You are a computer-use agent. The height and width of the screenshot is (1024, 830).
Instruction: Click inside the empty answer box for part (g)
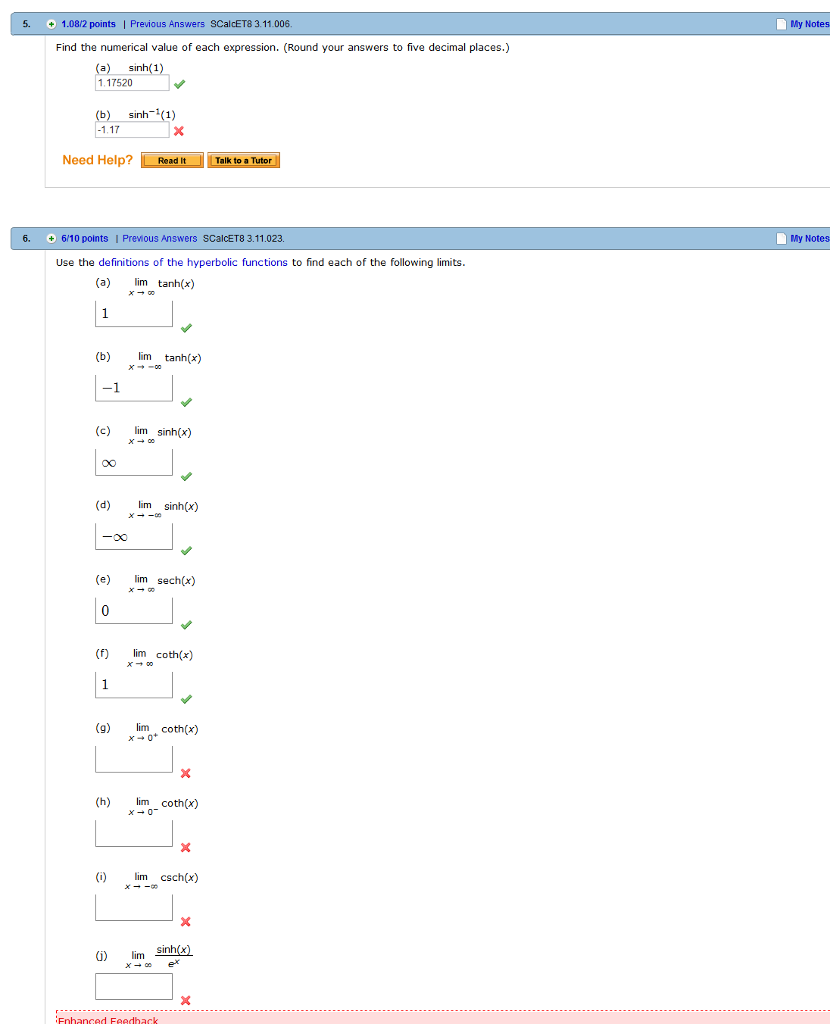(133, 758)
